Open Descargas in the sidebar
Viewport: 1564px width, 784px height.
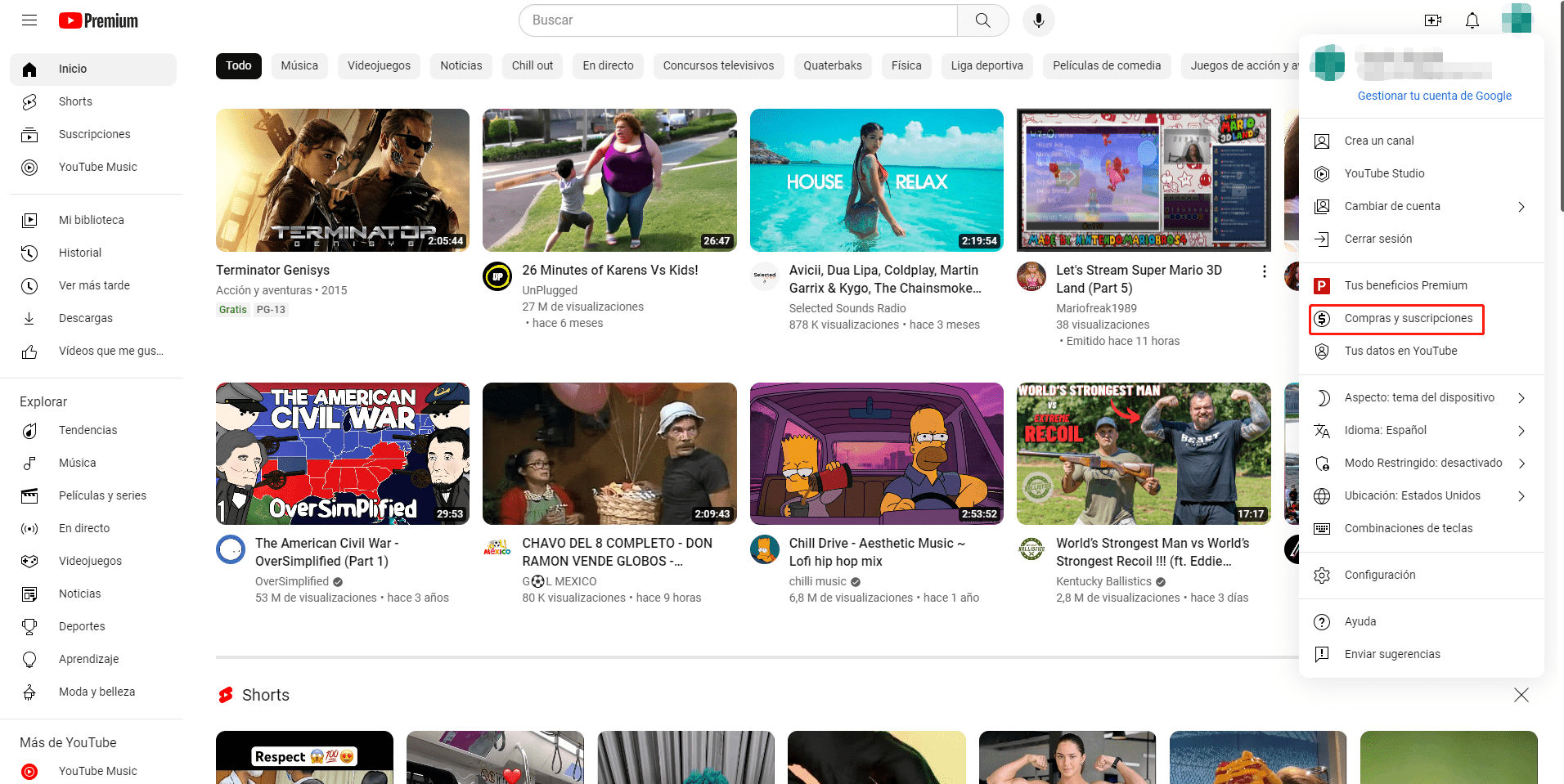[93, 318]
